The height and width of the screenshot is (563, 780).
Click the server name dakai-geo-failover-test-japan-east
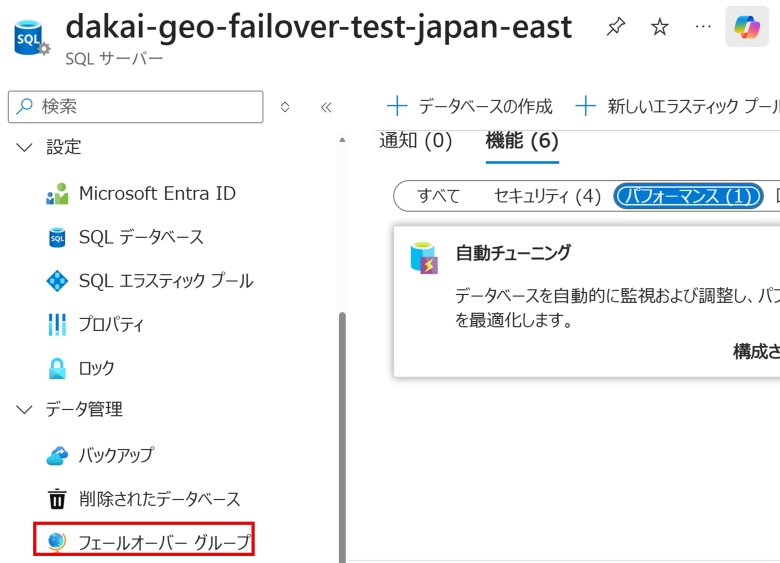pyautogui.click(x=319, y=27)
